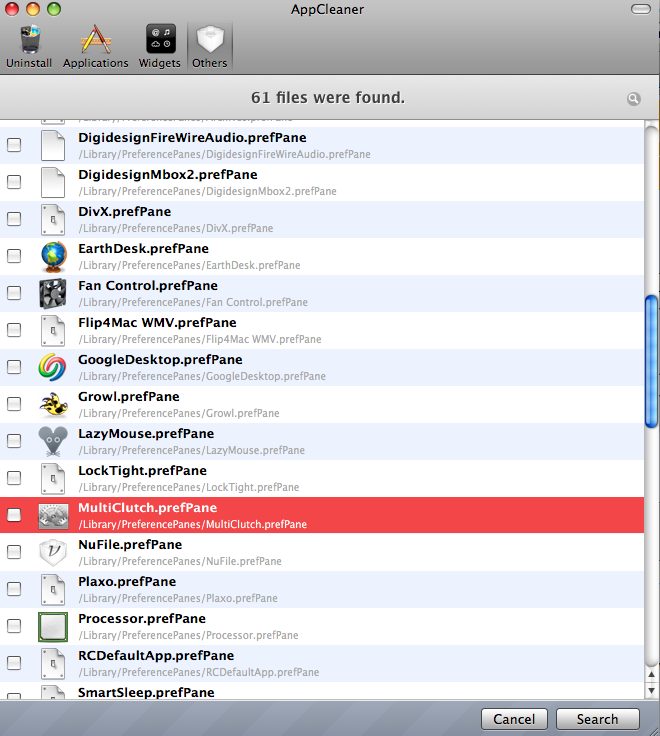Click the path /Library/PreferencePanes/NuFile.prefPane
Viewport: 660px width, 736px height.
point(180,561)
